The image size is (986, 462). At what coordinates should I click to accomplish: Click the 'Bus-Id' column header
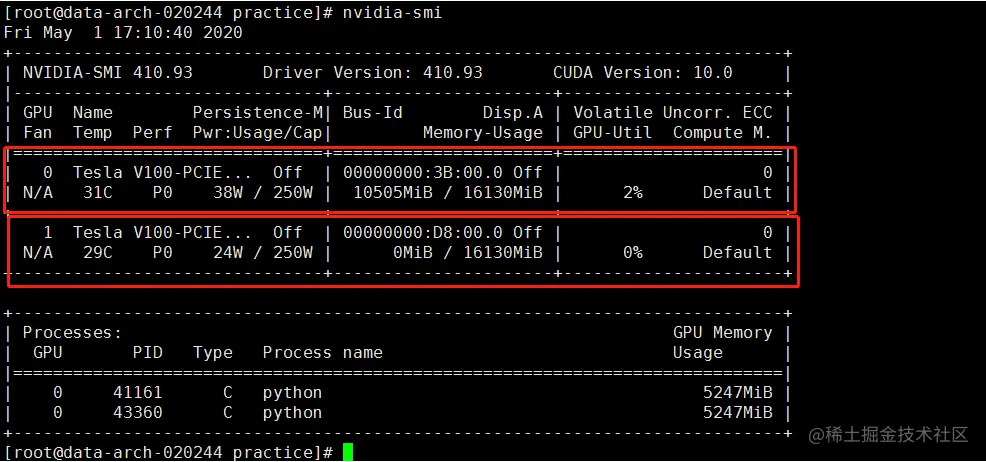372,113
